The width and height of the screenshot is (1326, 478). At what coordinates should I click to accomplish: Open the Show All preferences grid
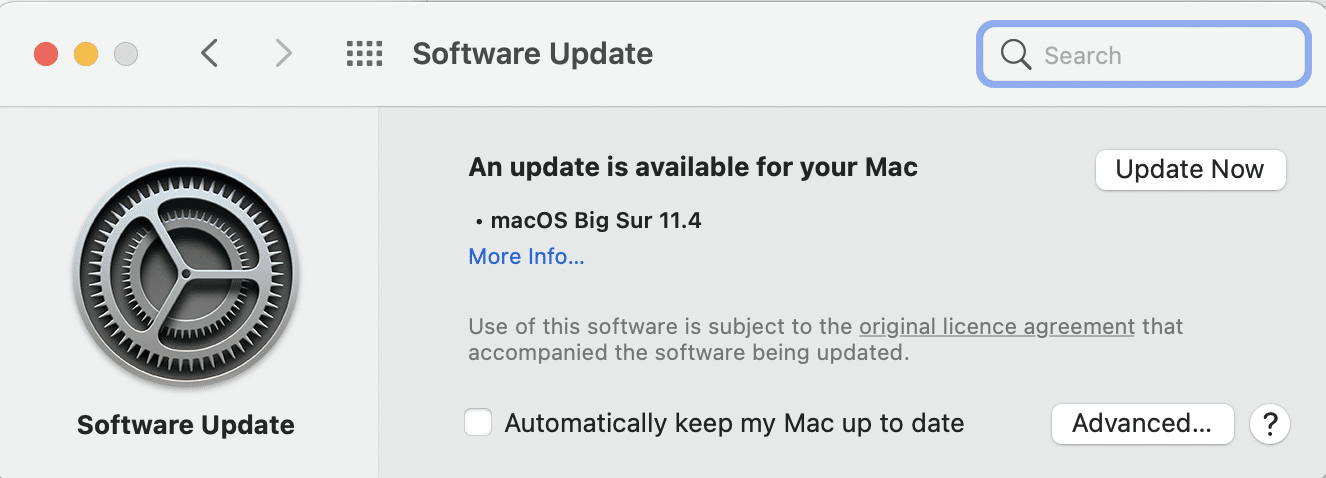pyautogui.click(x=365, y=54)
